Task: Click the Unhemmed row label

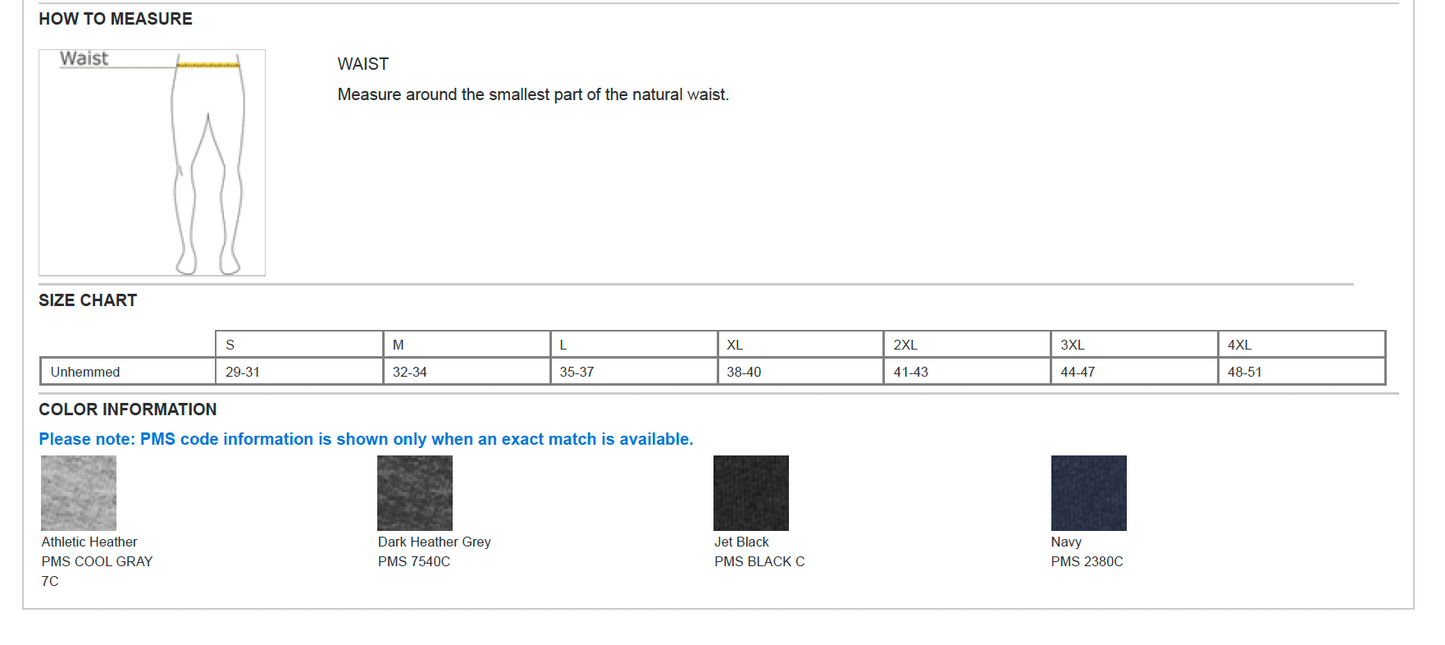Action: pos(85,372)
